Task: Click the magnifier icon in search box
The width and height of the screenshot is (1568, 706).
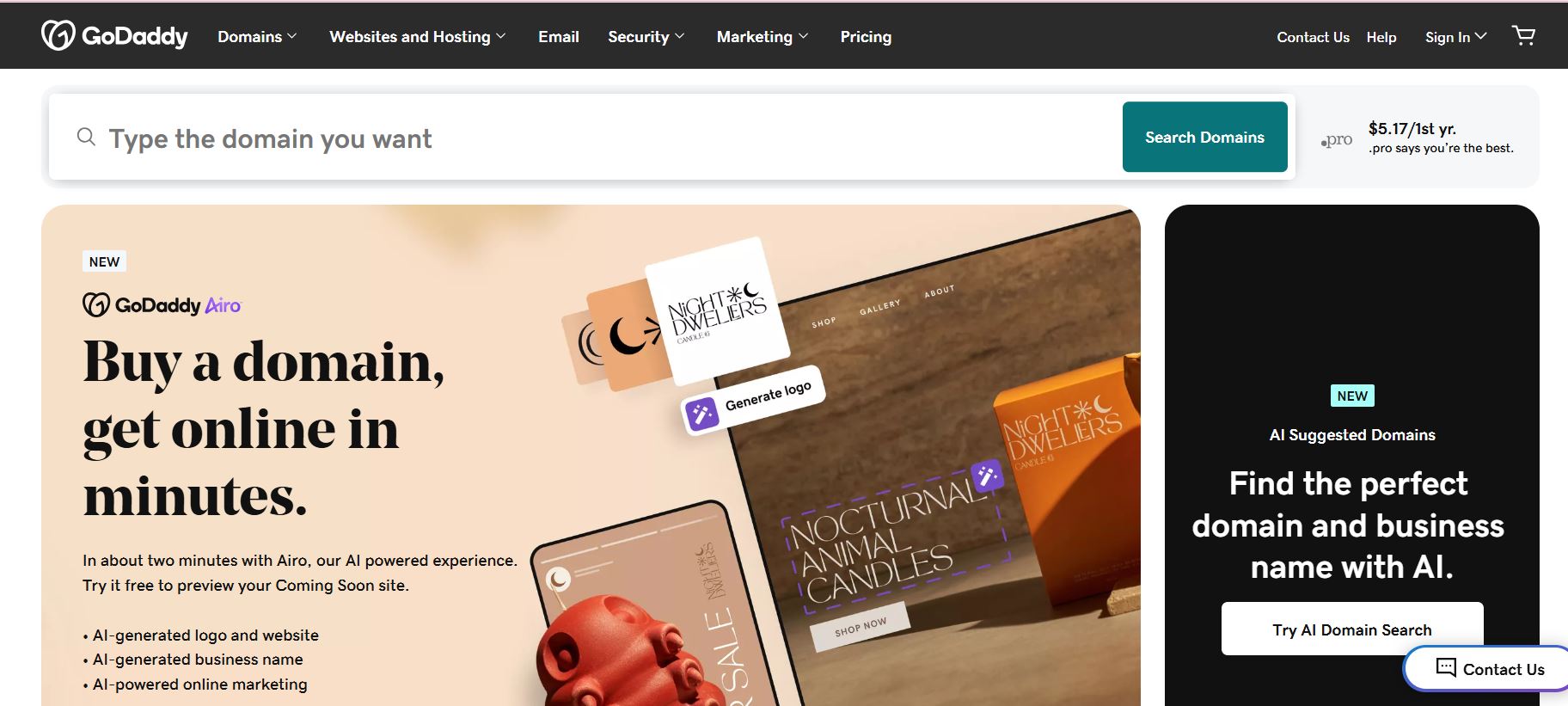Action: coord(86,137)
